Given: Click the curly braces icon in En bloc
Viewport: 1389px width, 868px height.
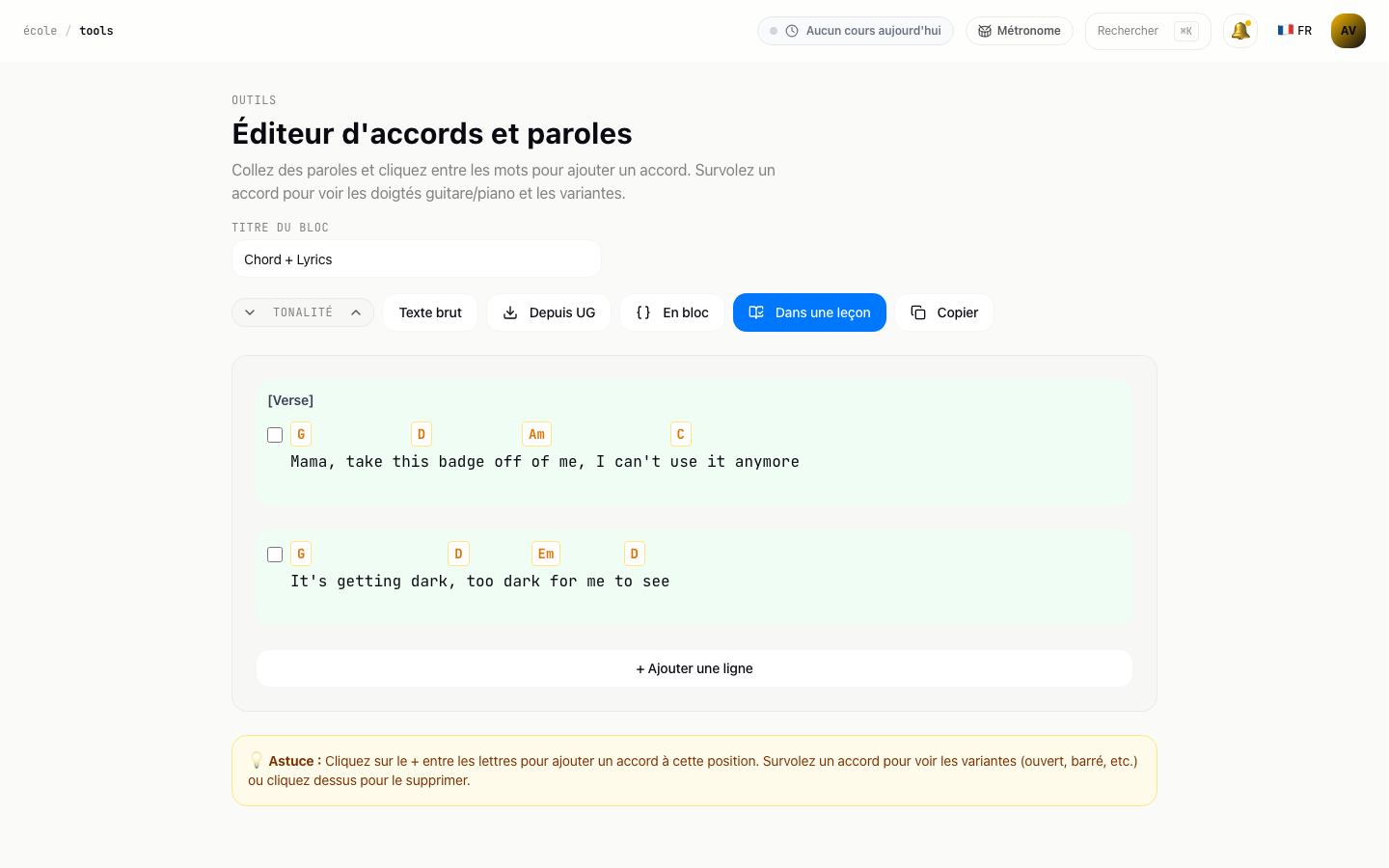Looking at the screenshot, I should [643, 312].
